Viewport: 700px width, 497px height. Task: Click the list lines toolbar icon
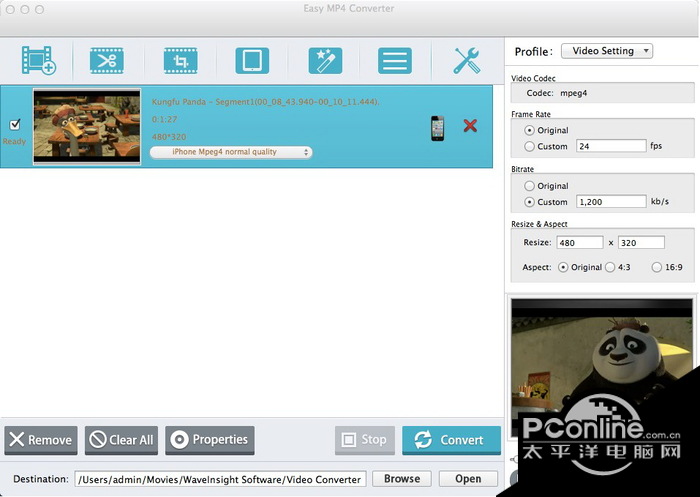tap(395, 60)
